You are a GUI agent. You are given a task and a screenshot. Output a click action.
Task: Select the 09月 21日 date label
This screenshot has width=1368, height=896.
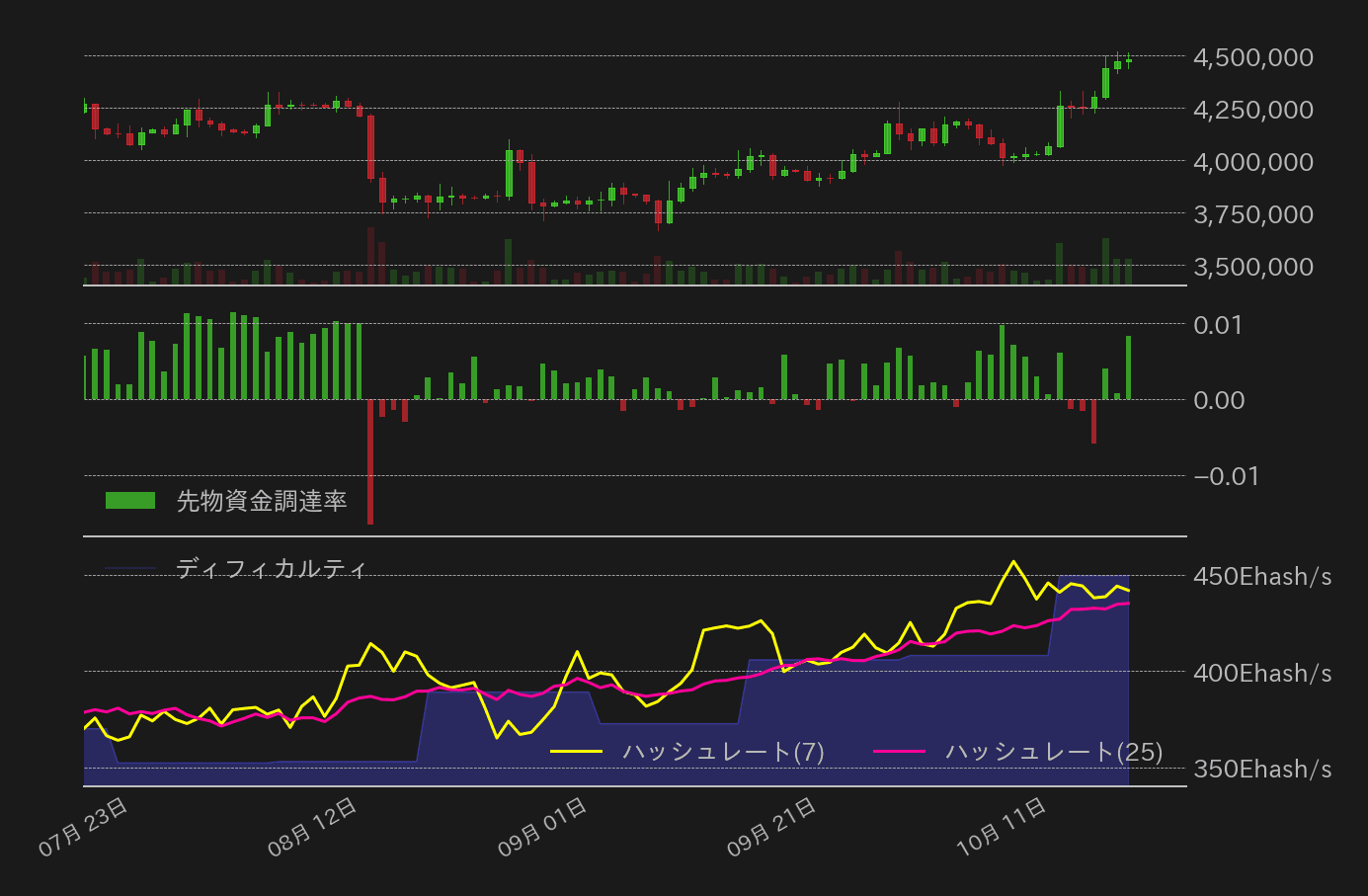point(771,827)
